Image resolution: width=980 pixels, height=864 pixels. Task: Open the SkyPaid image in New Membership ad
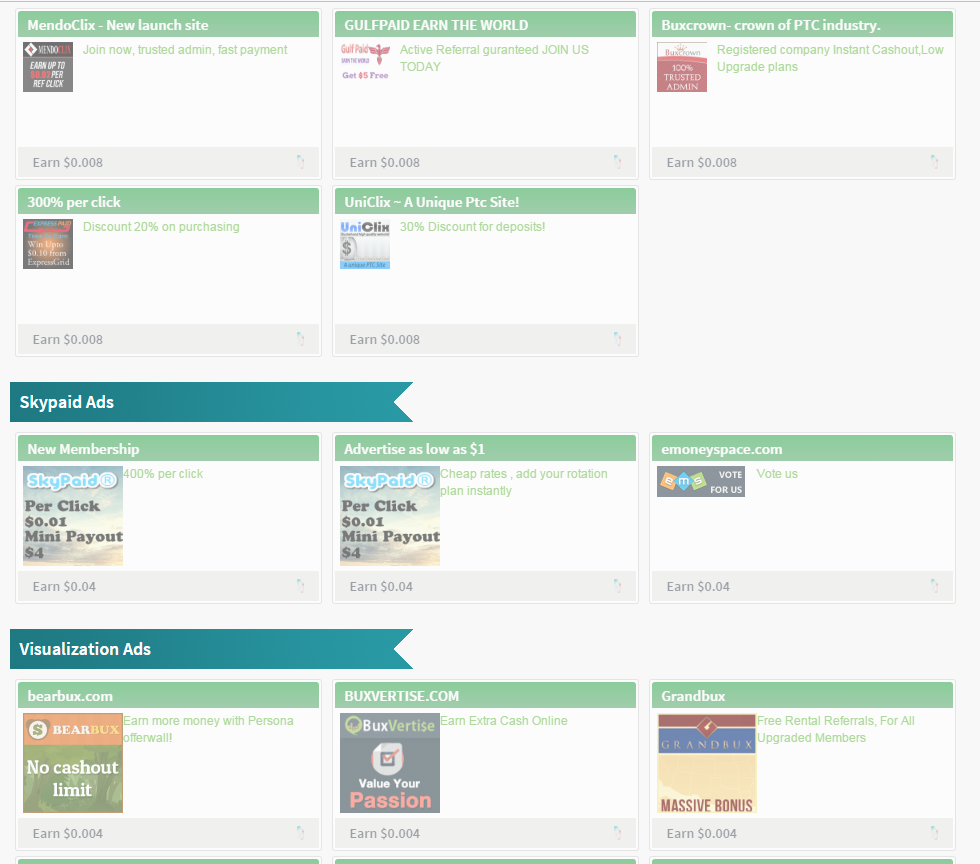coord(73,516)
